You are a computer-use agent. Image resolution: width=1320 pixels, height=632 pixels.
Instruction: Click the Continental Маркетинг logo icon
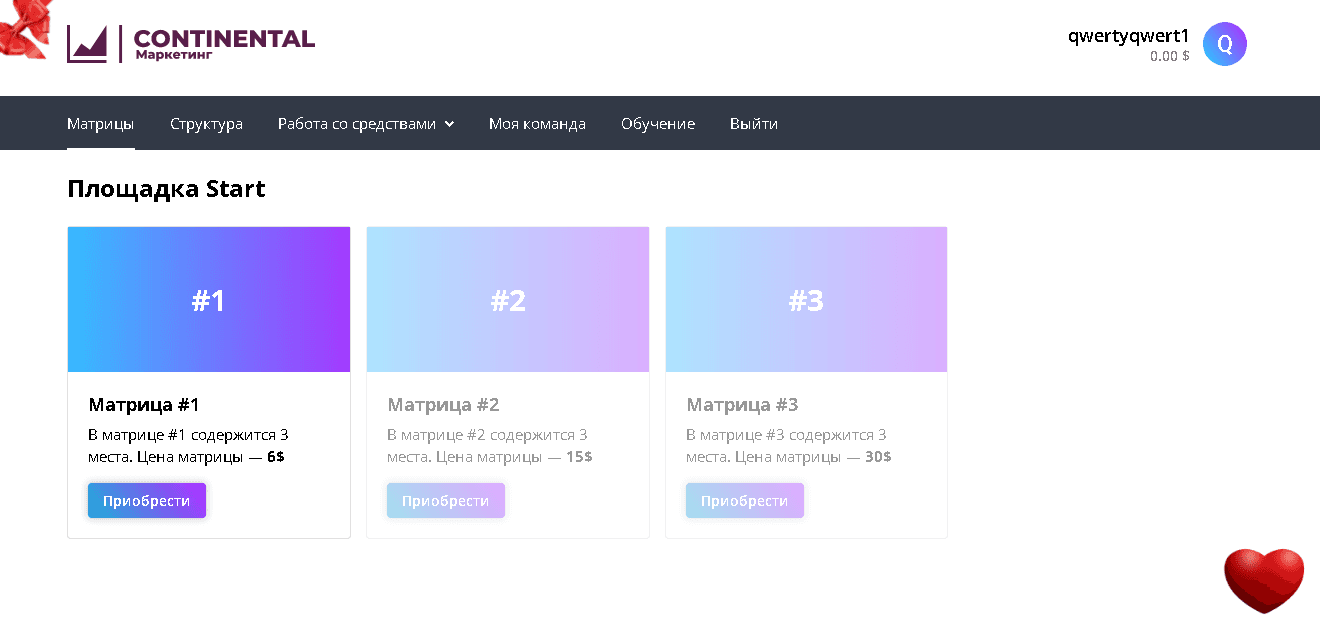click(87, 44)
